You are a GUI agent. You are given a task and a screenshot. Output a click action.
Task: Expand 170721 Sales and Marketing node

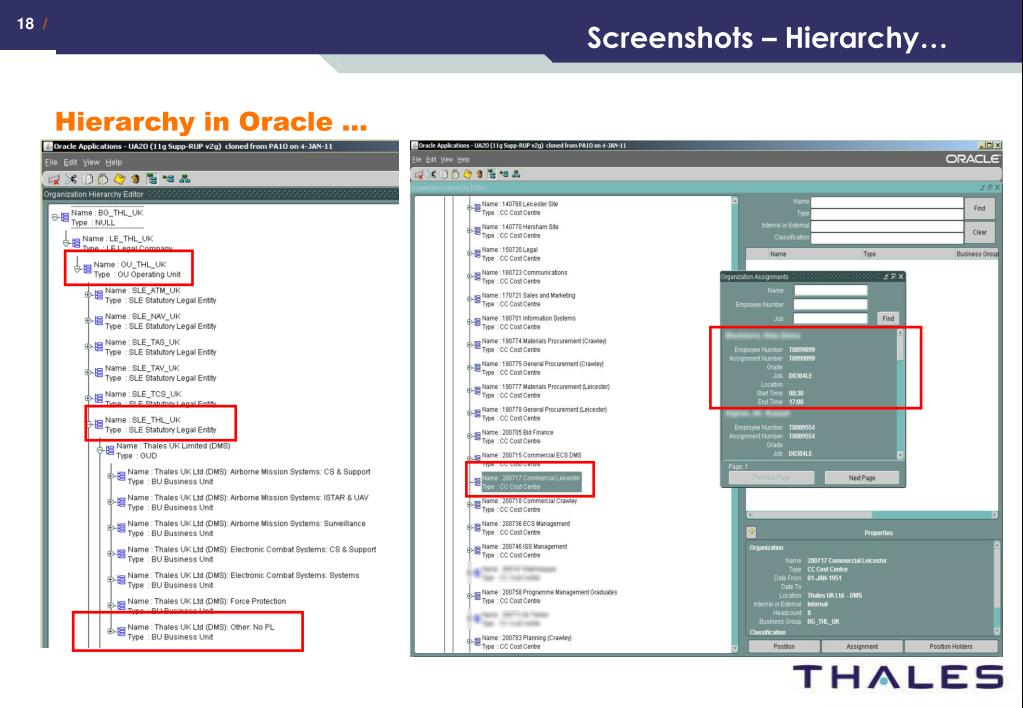click(x=469, y=300)
